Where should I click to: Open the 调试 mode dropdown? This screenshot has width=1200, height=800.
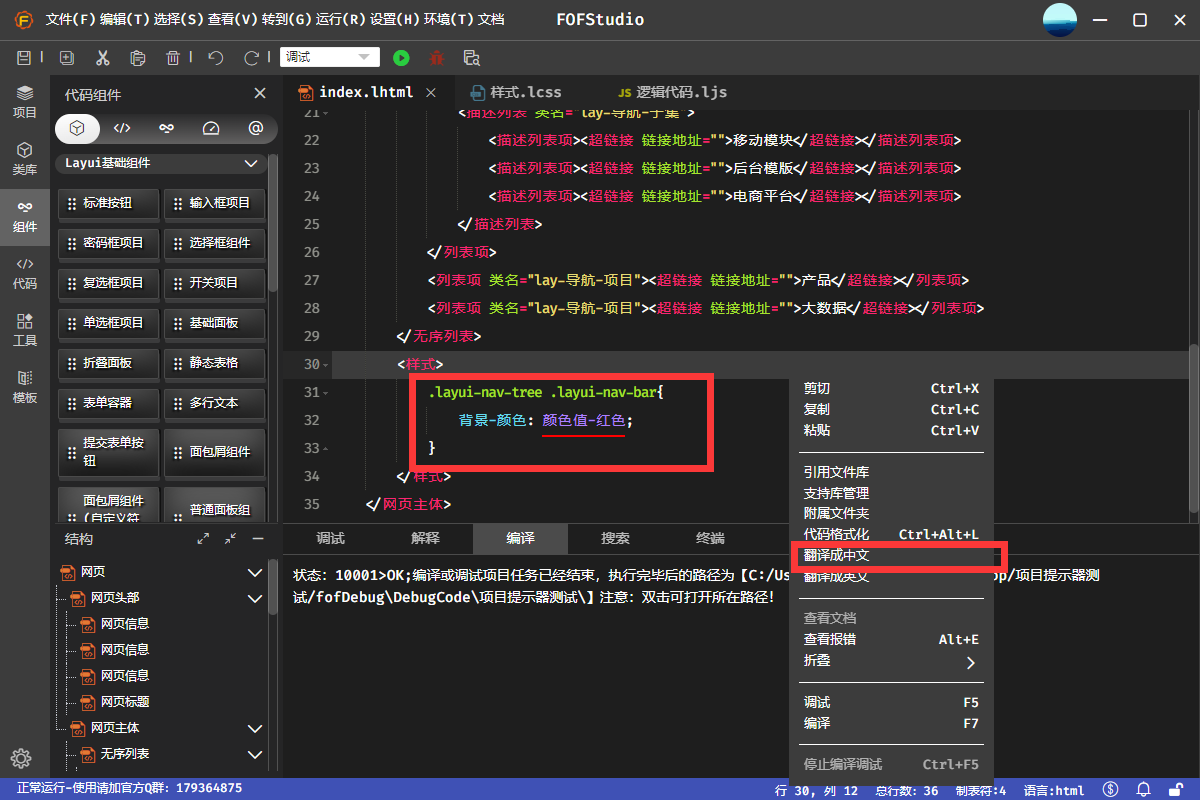pyautogui.click(x=330, y=58)
